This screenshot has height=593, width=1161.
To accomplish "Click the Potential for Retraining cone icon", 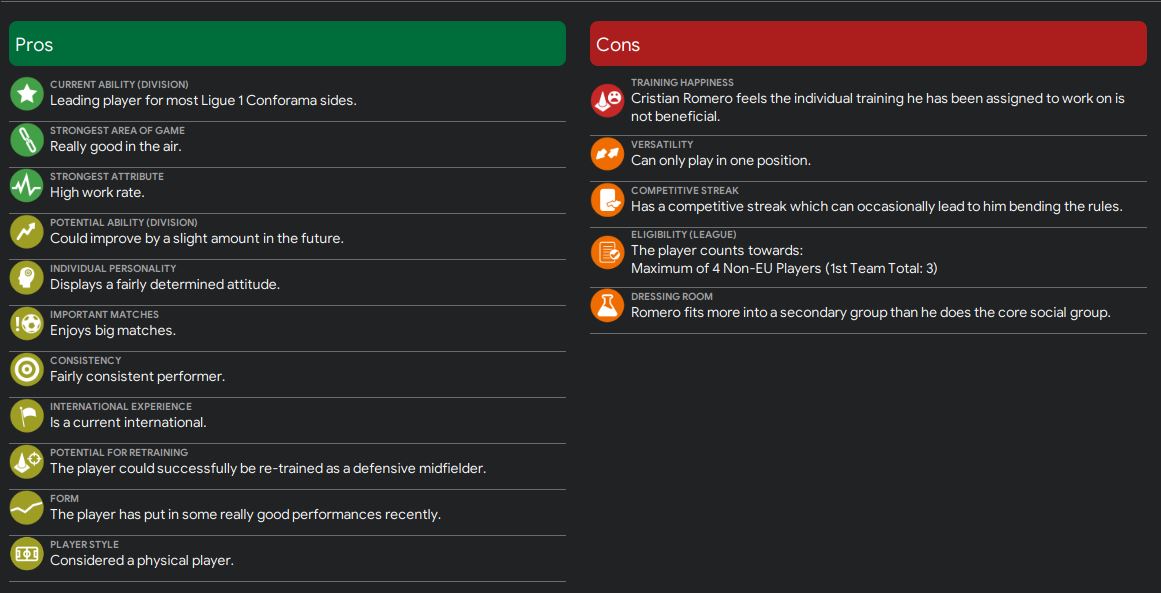I will click(x=27, y=462).
